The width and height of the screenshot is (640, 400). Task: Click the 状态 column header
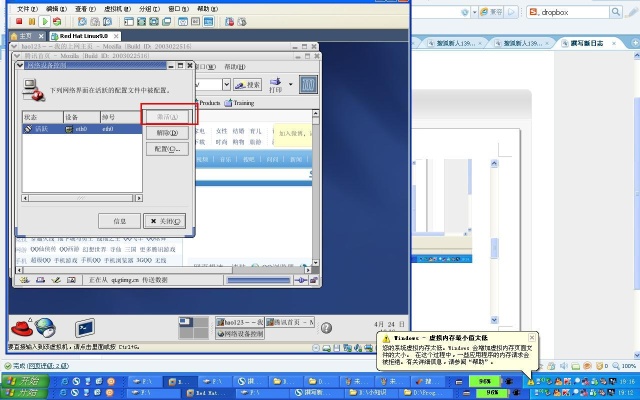[x=43, y=117]
